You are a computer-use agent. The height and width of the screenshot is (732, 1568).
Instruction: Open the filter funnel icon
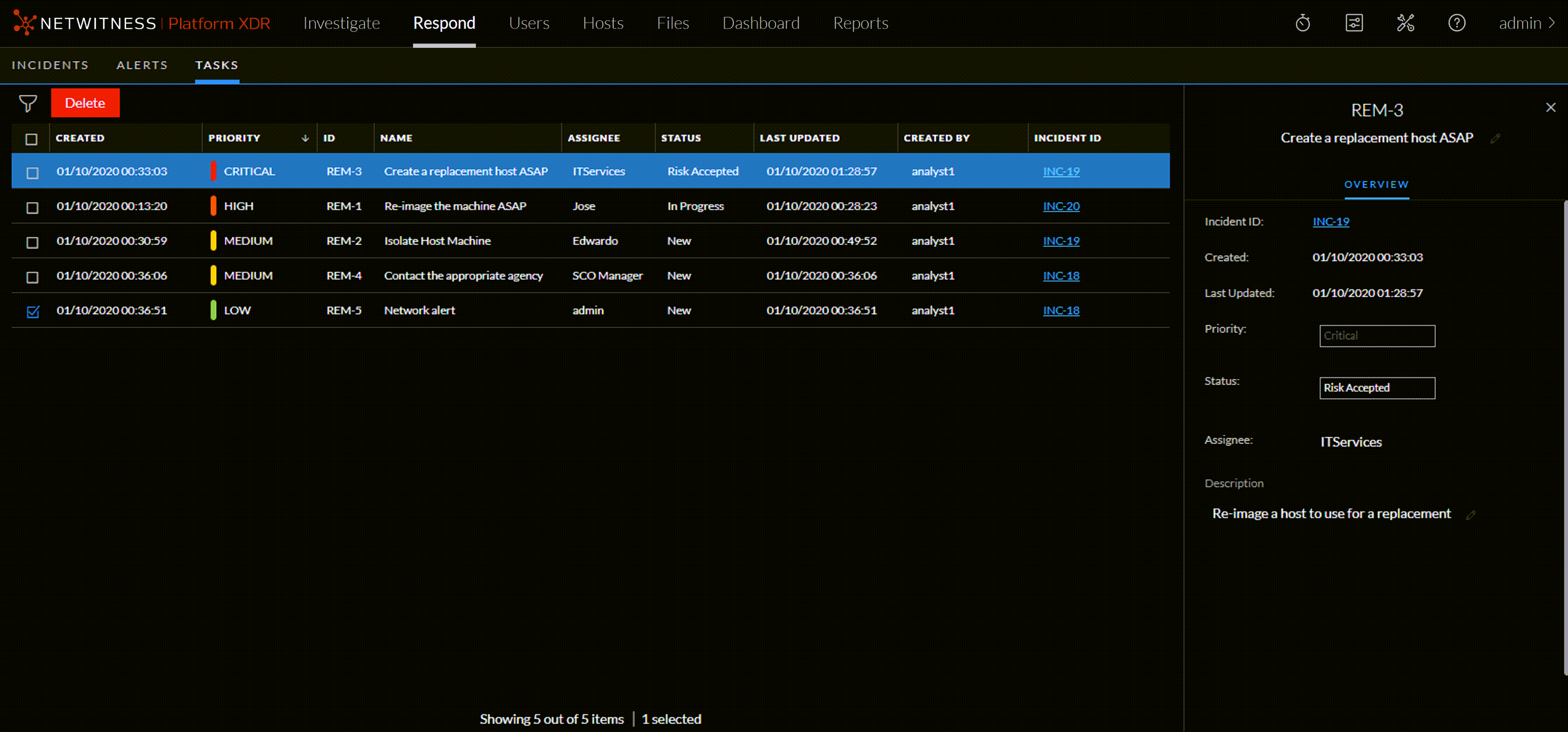(28, 103)
